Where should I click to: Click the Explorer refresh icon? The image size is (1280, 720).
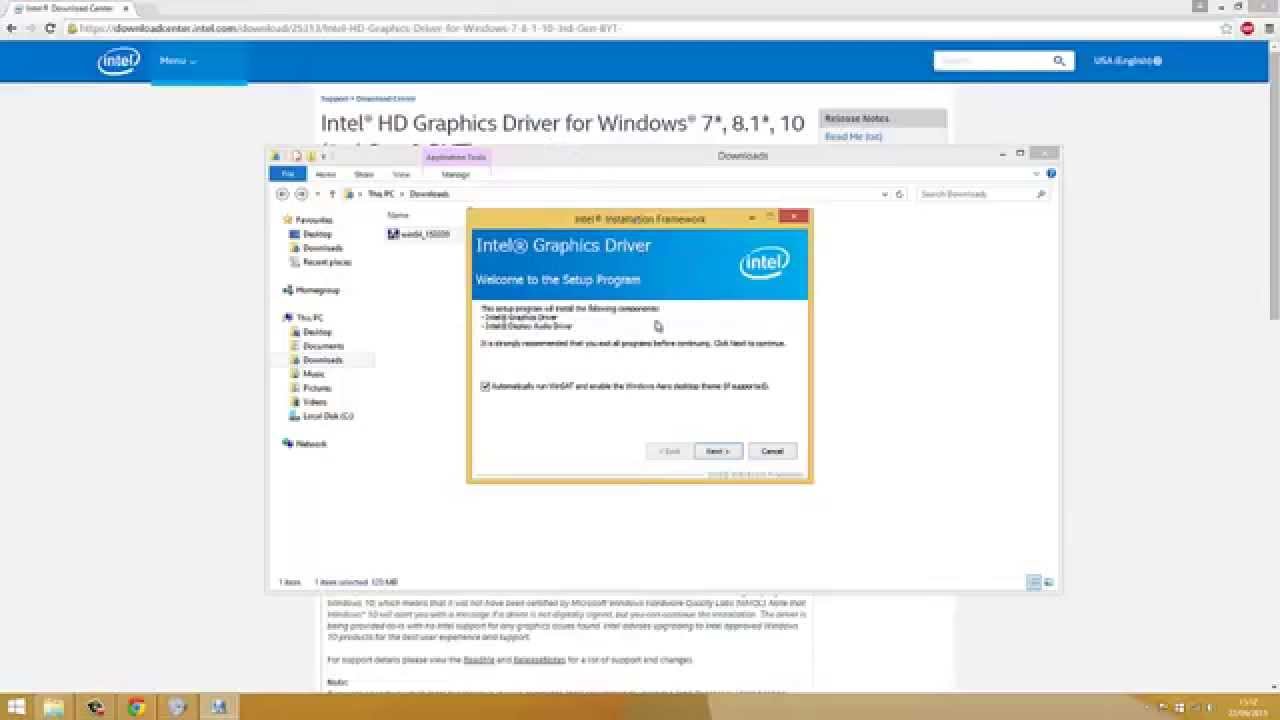coord(900,194)
